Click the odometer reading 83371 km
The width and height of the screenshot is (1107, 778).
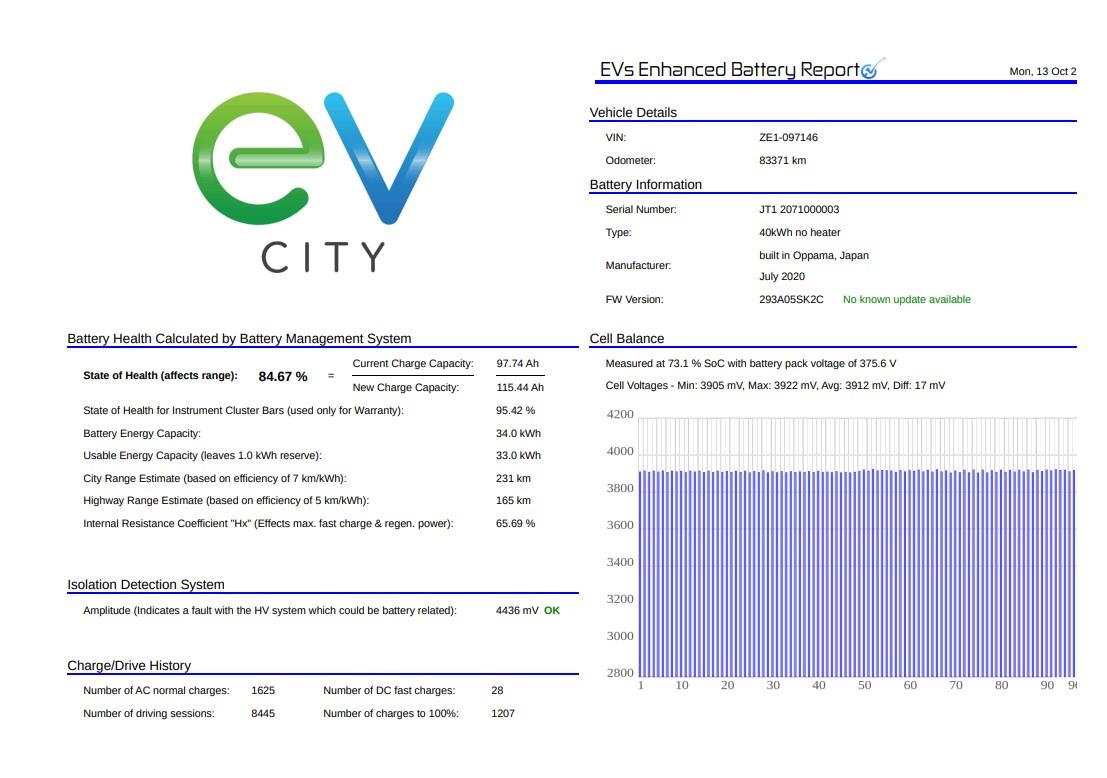coord(782,160)
